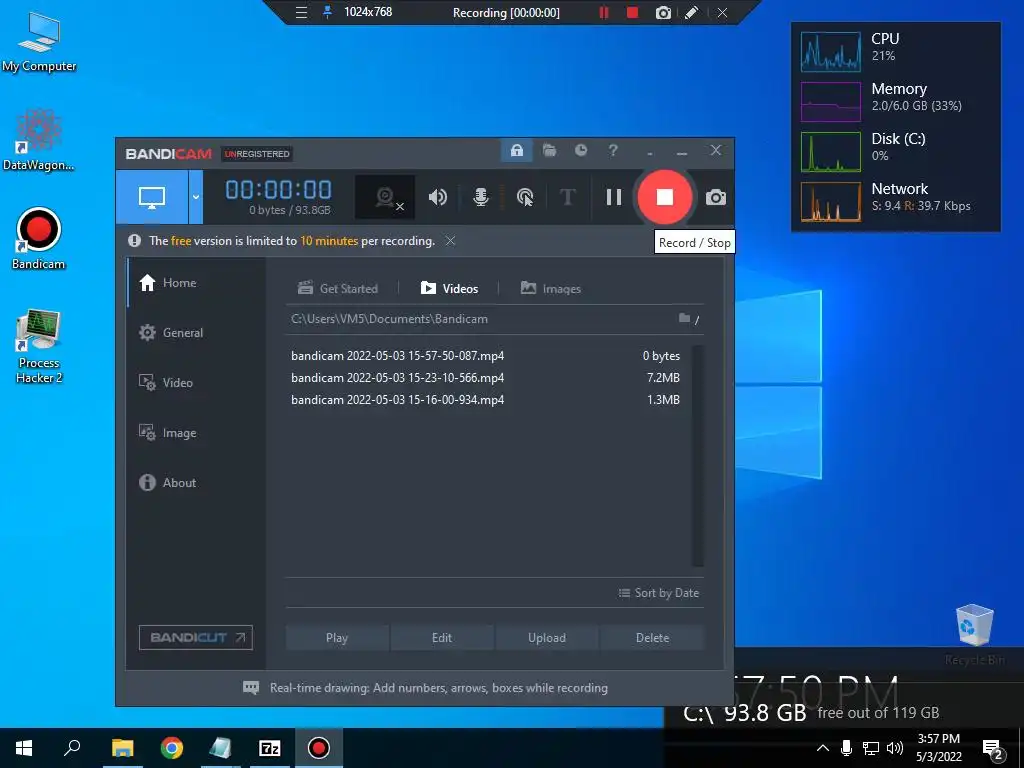Stop recording with the red round button
Image resolution: width=1024 pixels, height=768 pixels.
click(665, 197)
